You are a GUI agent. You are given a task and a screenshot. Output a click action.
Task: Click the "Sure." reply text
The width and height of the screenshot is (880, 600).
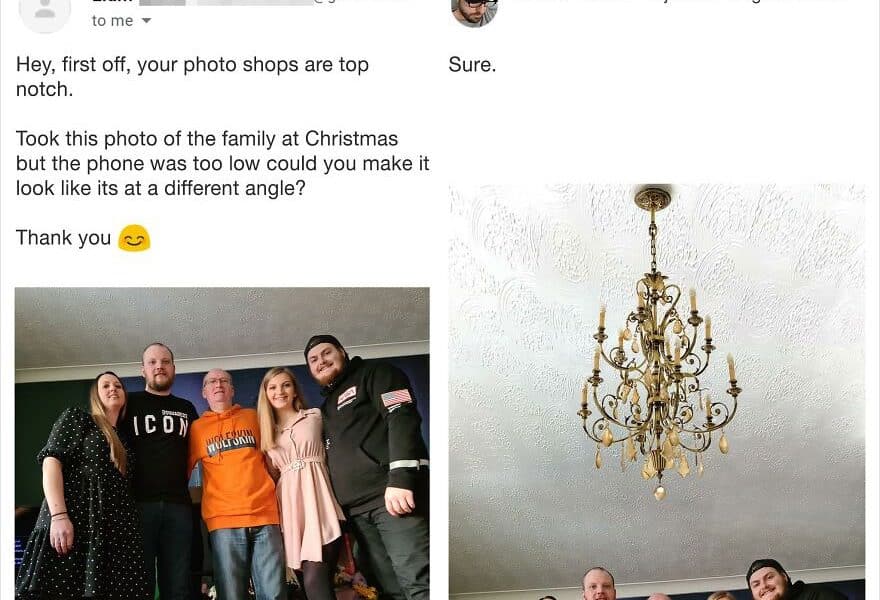(472, 65)
